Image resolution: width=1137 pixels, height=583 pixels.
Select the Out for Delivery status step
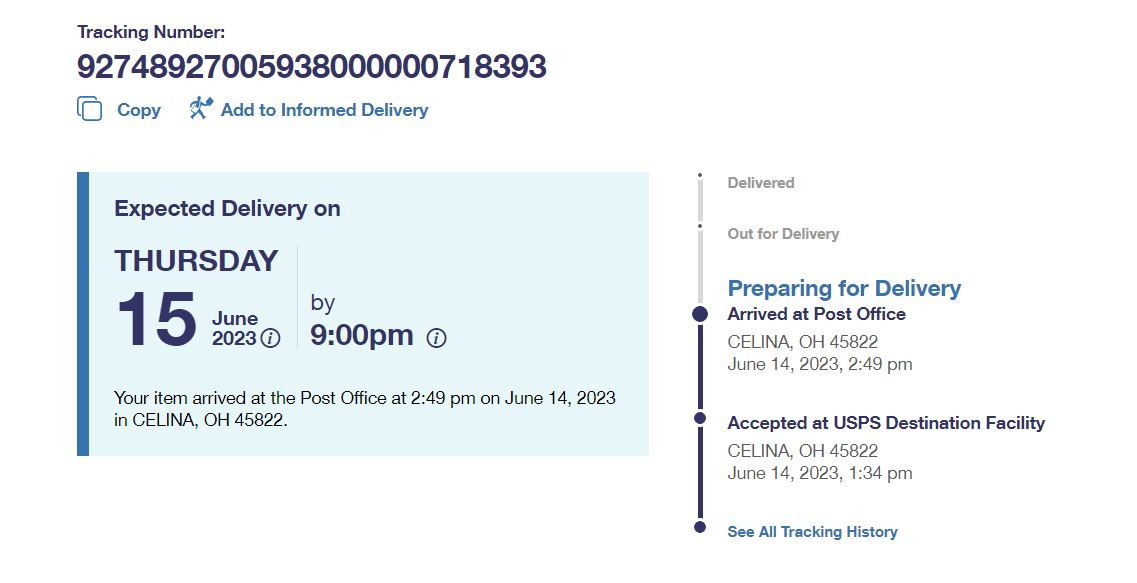[783, 234]
